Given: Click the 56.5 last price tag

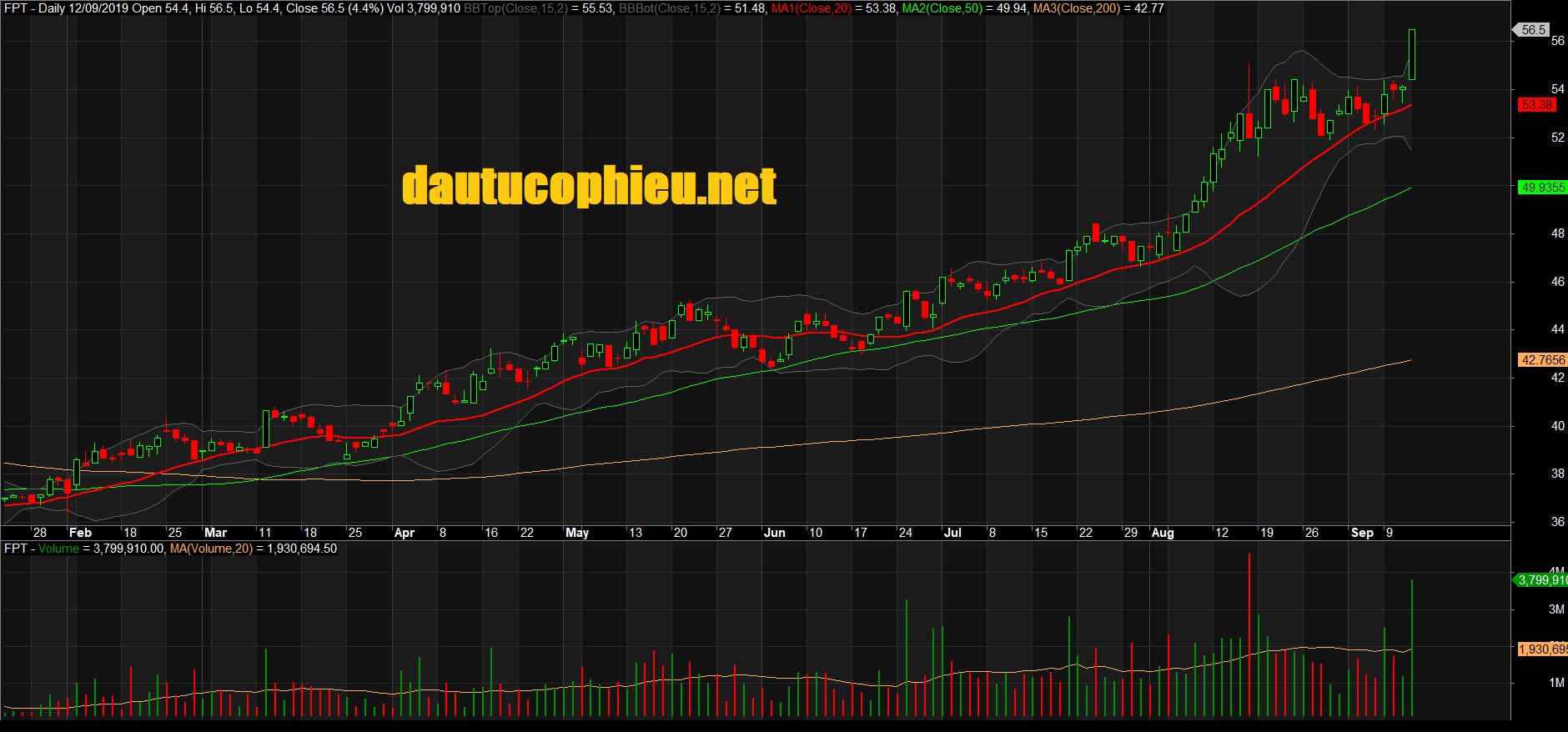Looking at the screenshot, I should click(1533, 30).
